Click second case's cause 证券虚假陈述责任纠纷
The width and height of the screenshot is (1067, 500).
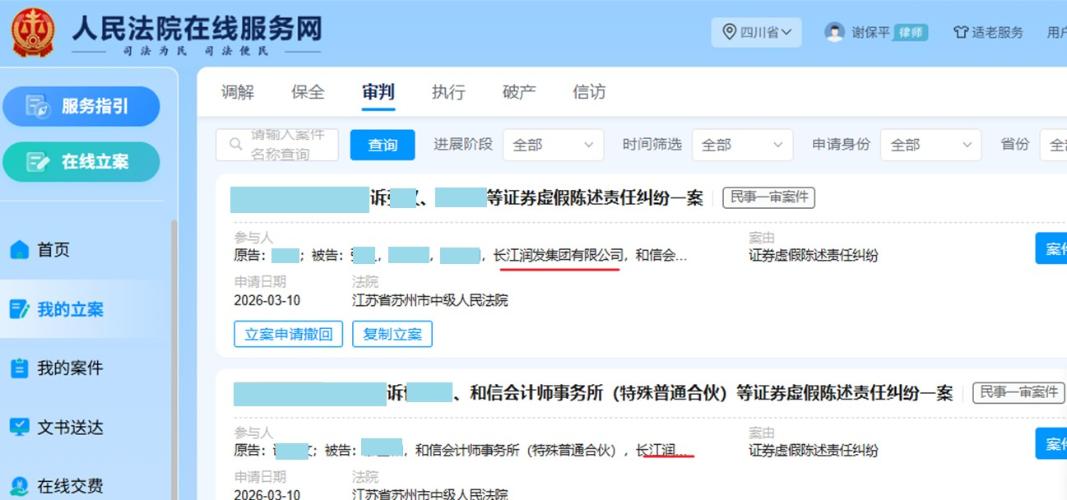pos(813,450)
